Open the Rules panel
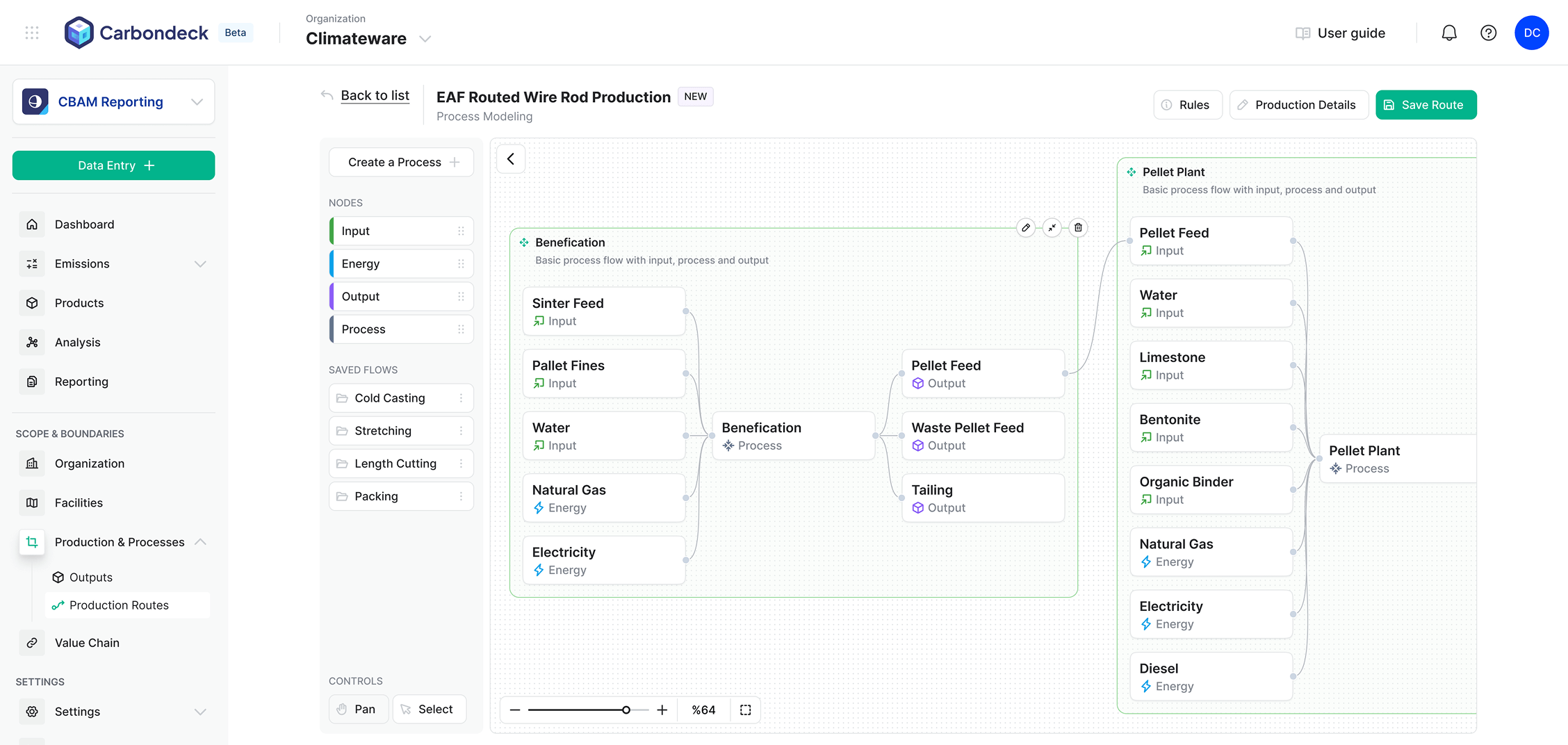Screen dimensions: 1568x745 (x=1188, y=104)
